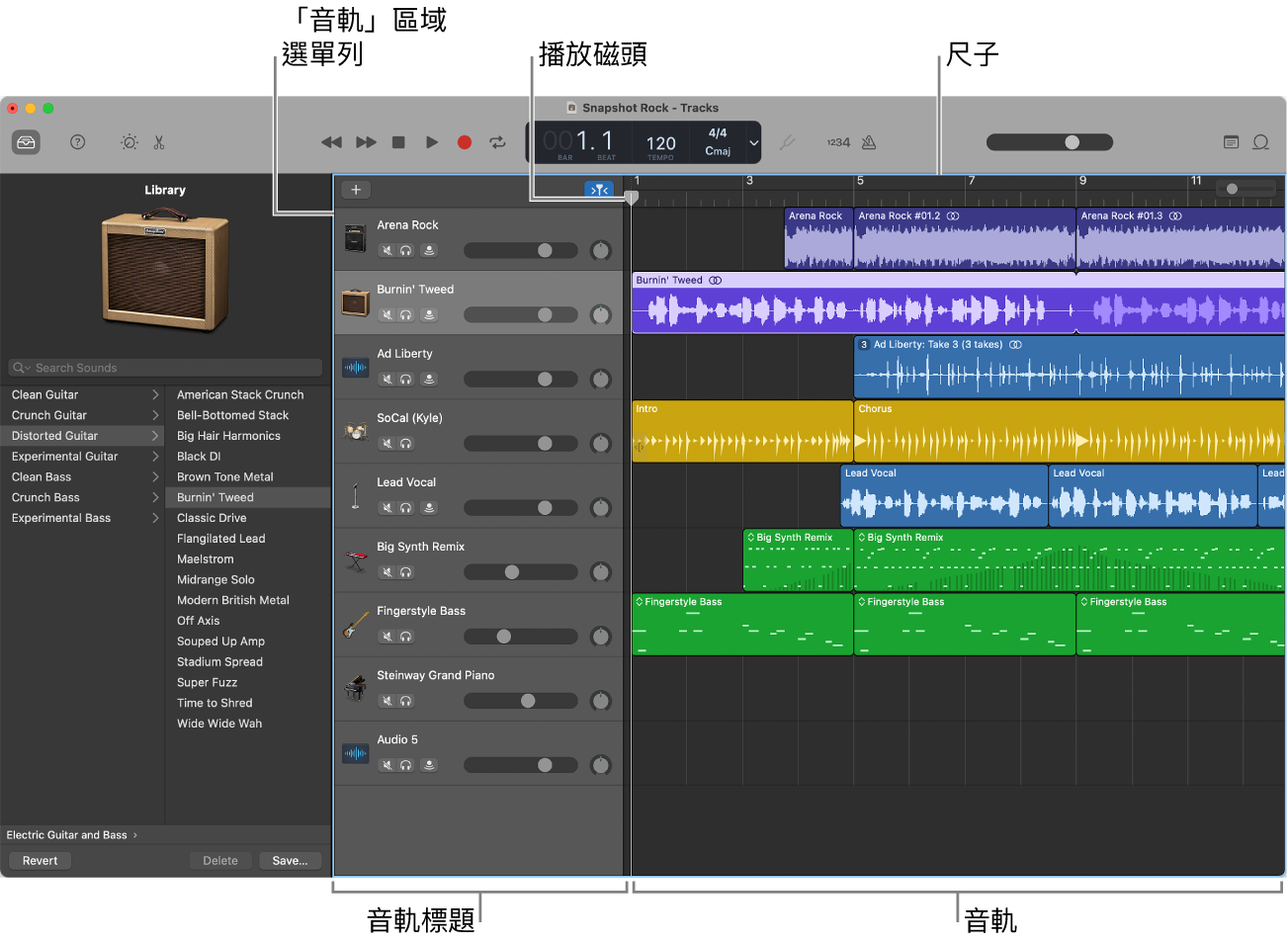Click the Library button in the toolbar

26,142
